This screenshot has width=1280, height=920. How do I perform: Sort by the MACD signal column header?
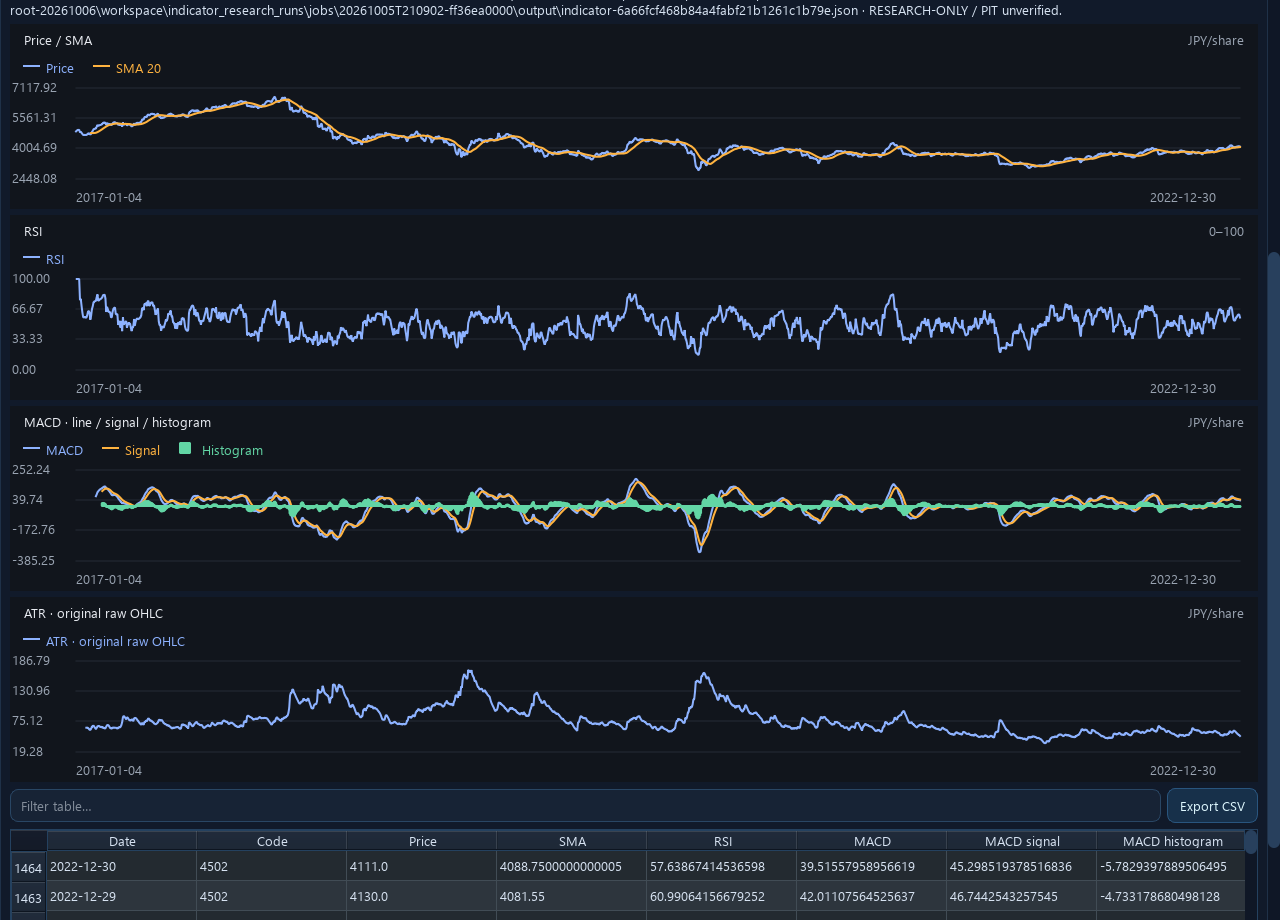1022,841
